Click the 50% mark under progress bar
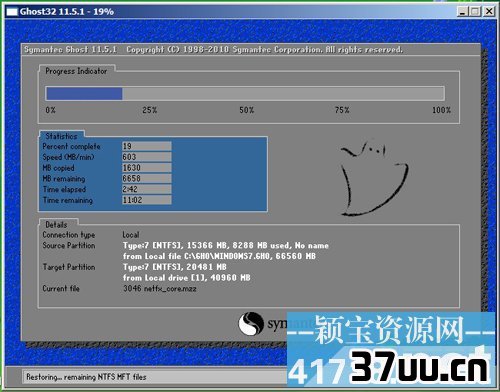Screen dimensions: 500x392 [x=247, y=110]
